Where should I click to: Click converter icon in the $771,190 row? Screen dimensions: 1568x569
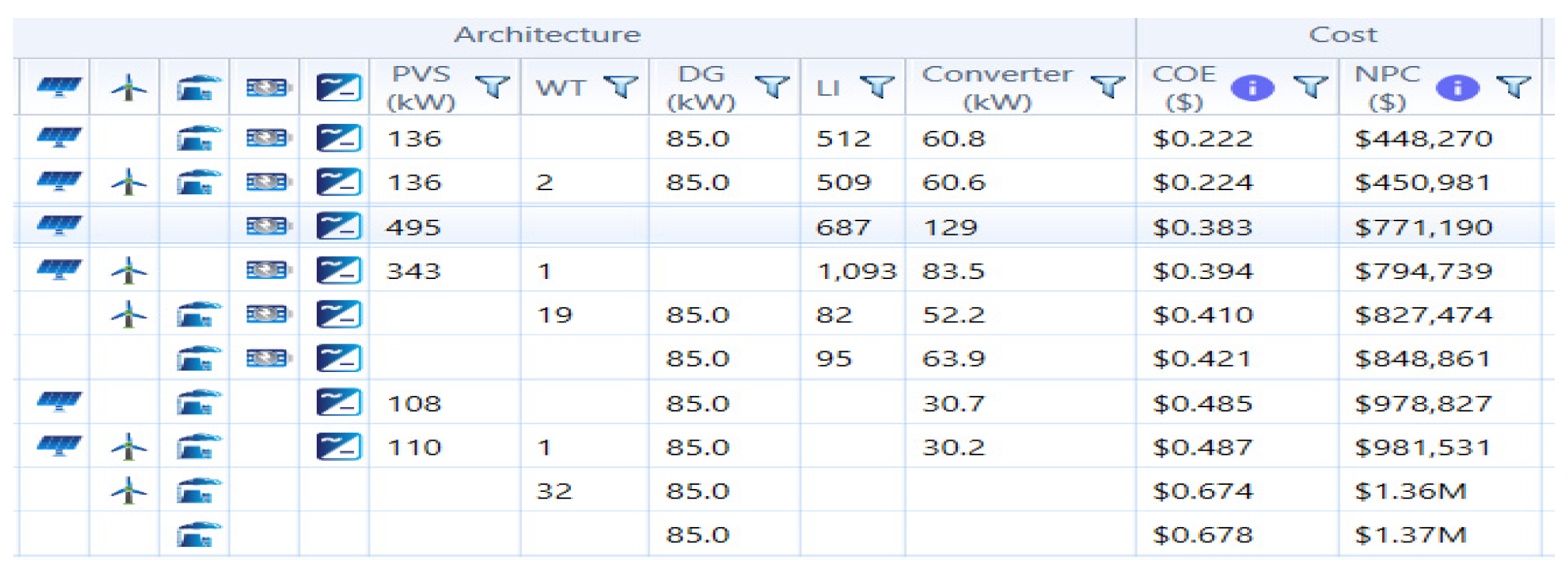(339, 226)
